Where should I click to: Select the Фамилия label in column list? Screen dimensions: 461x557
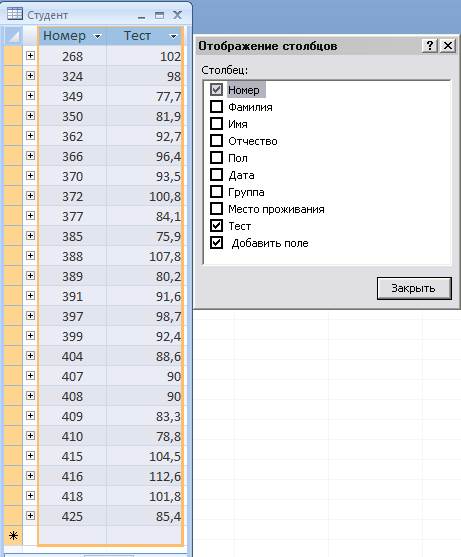[250, 107]
